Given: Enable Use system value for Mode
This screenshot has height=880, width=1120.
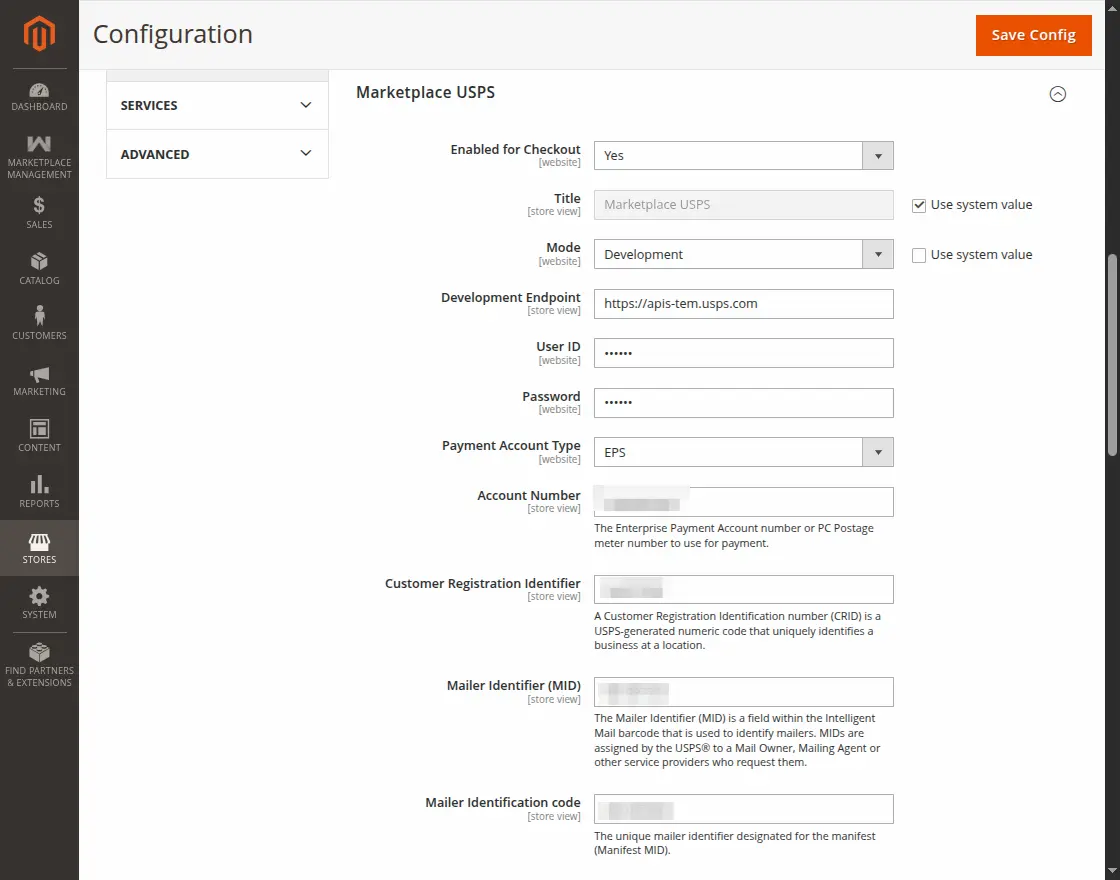Looking at the screenshot, I should click(x=919, y=255).
